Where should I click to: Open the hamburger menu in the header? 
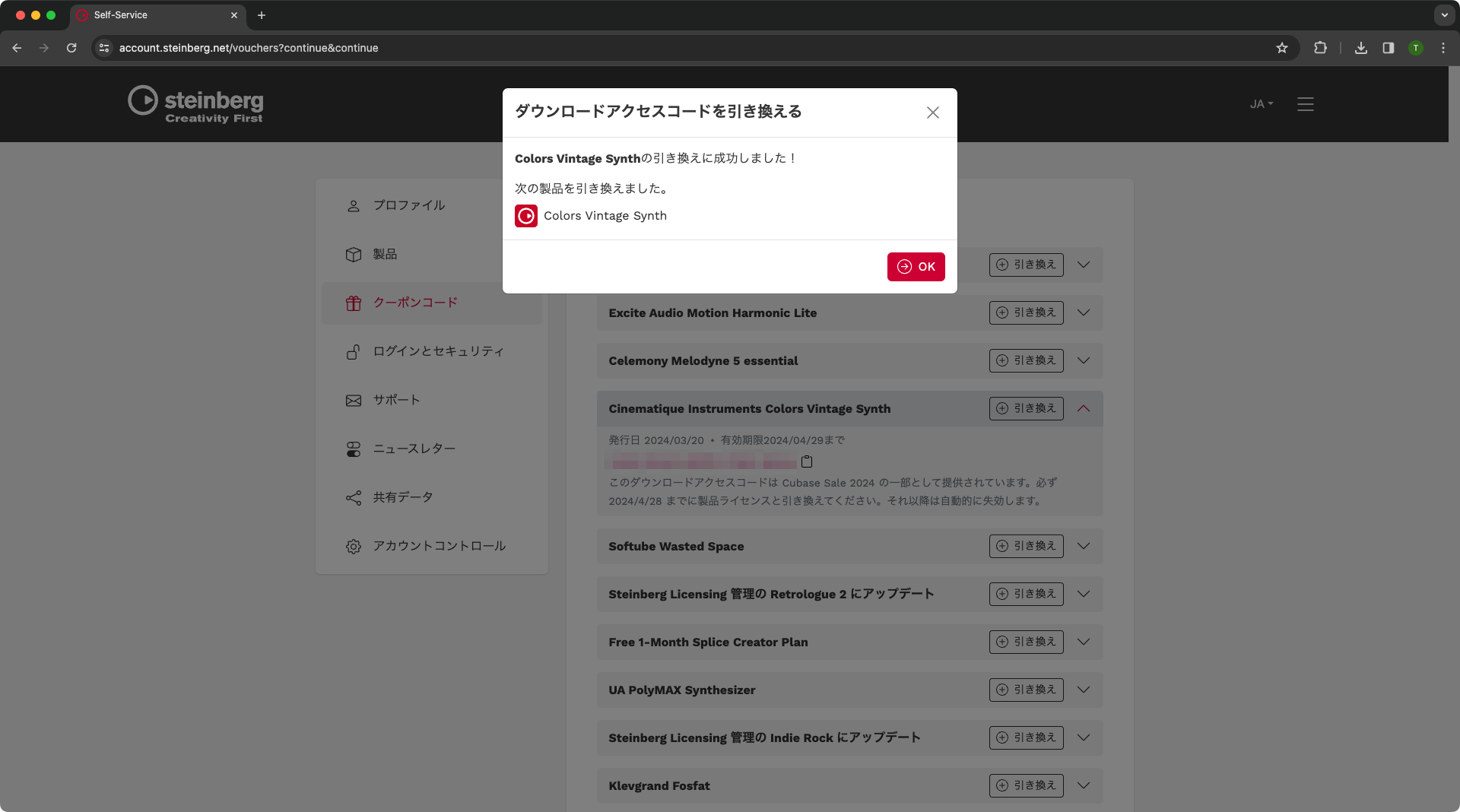click(1306, 104)
